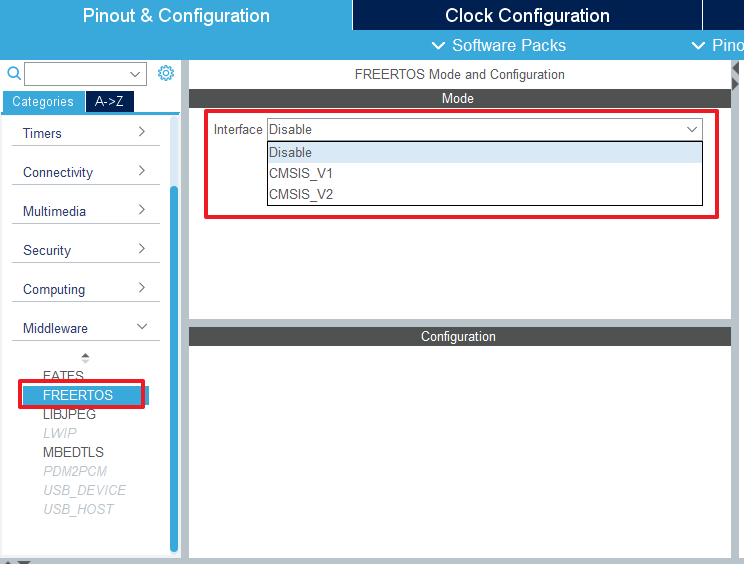The height and width of the screenshot is (564, 744).
Task: Expand the Multimedia category
Action: coord(85,211)
